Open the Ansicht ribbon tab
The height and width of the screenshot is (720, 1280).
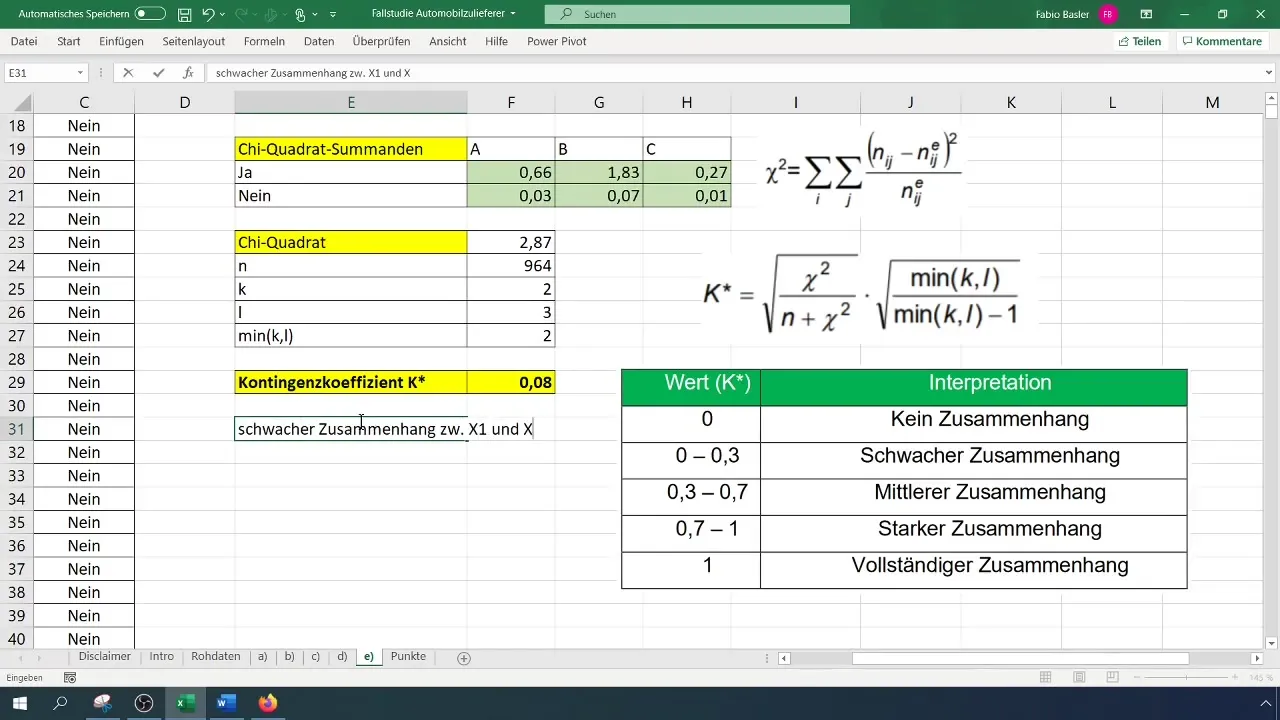tap(448, 41)
